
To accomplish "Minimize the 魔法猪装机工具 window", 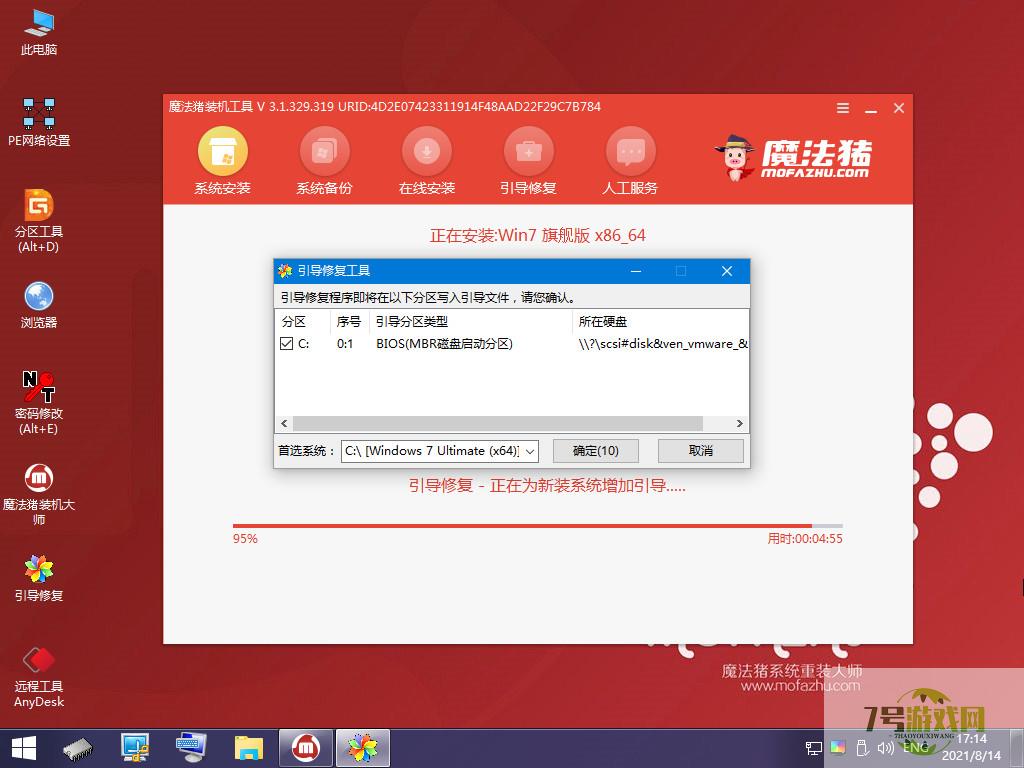I will [x=871, y=108].
